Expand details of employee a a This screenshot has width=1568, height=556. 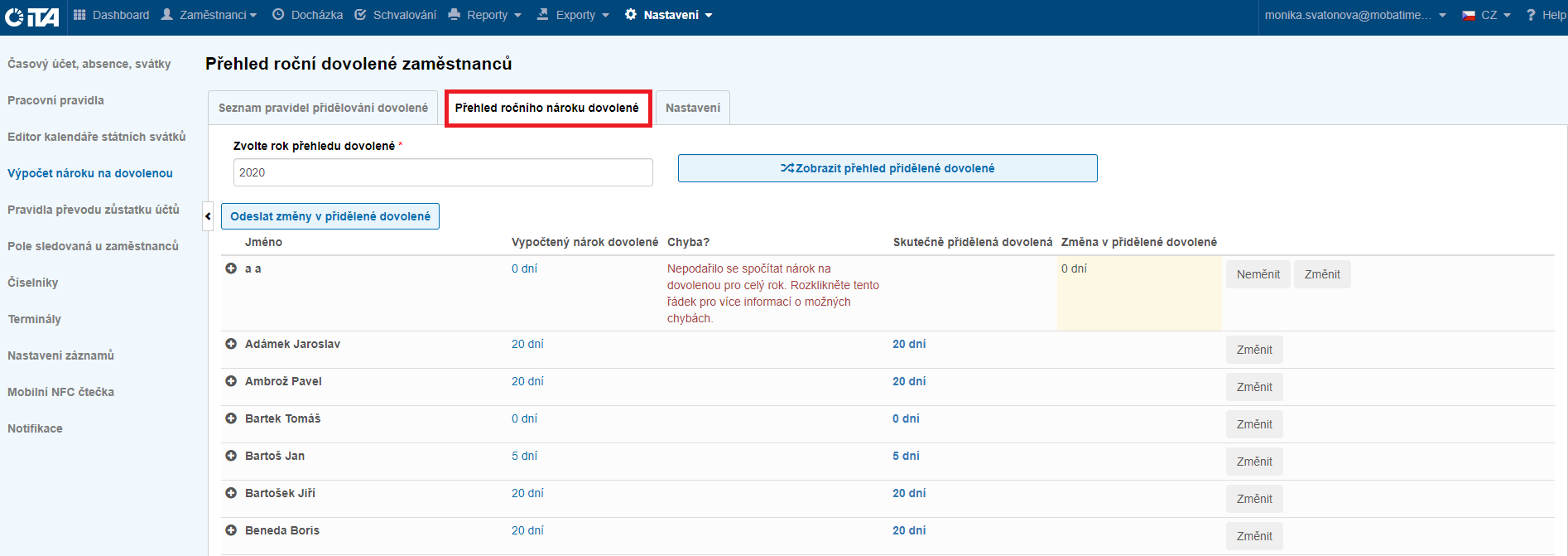click(231, 268)
